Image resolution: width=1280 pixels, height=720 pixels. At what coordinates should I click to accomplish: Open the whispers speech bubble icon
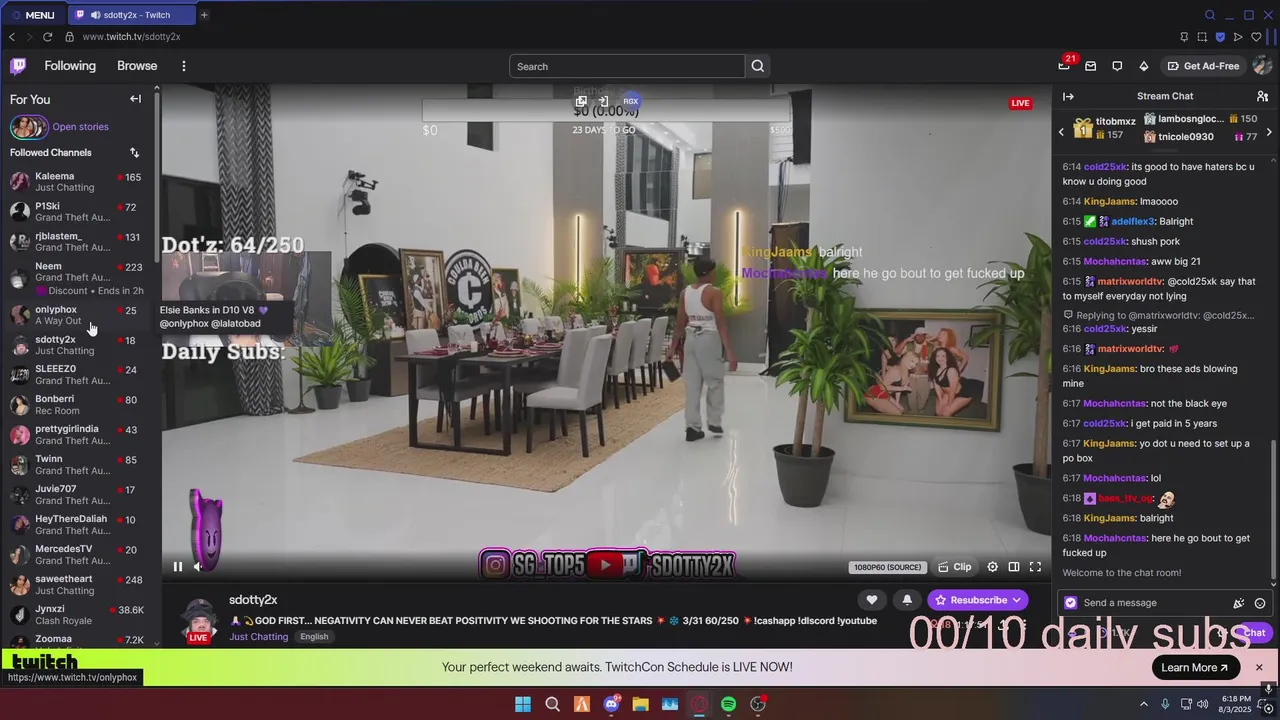pyautogui.click(x=1117, y=66)
